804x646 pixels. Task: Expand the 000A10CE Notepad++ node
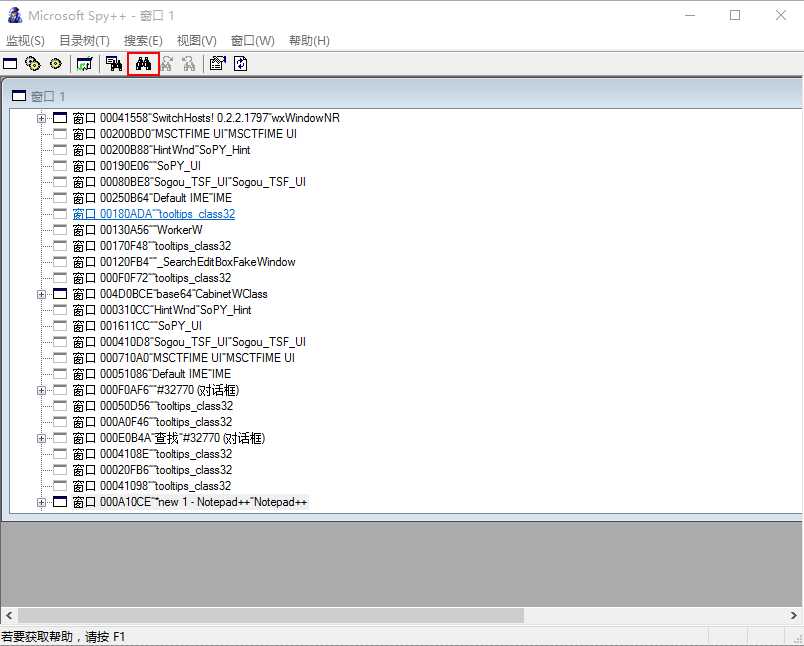tap(42, 502)
